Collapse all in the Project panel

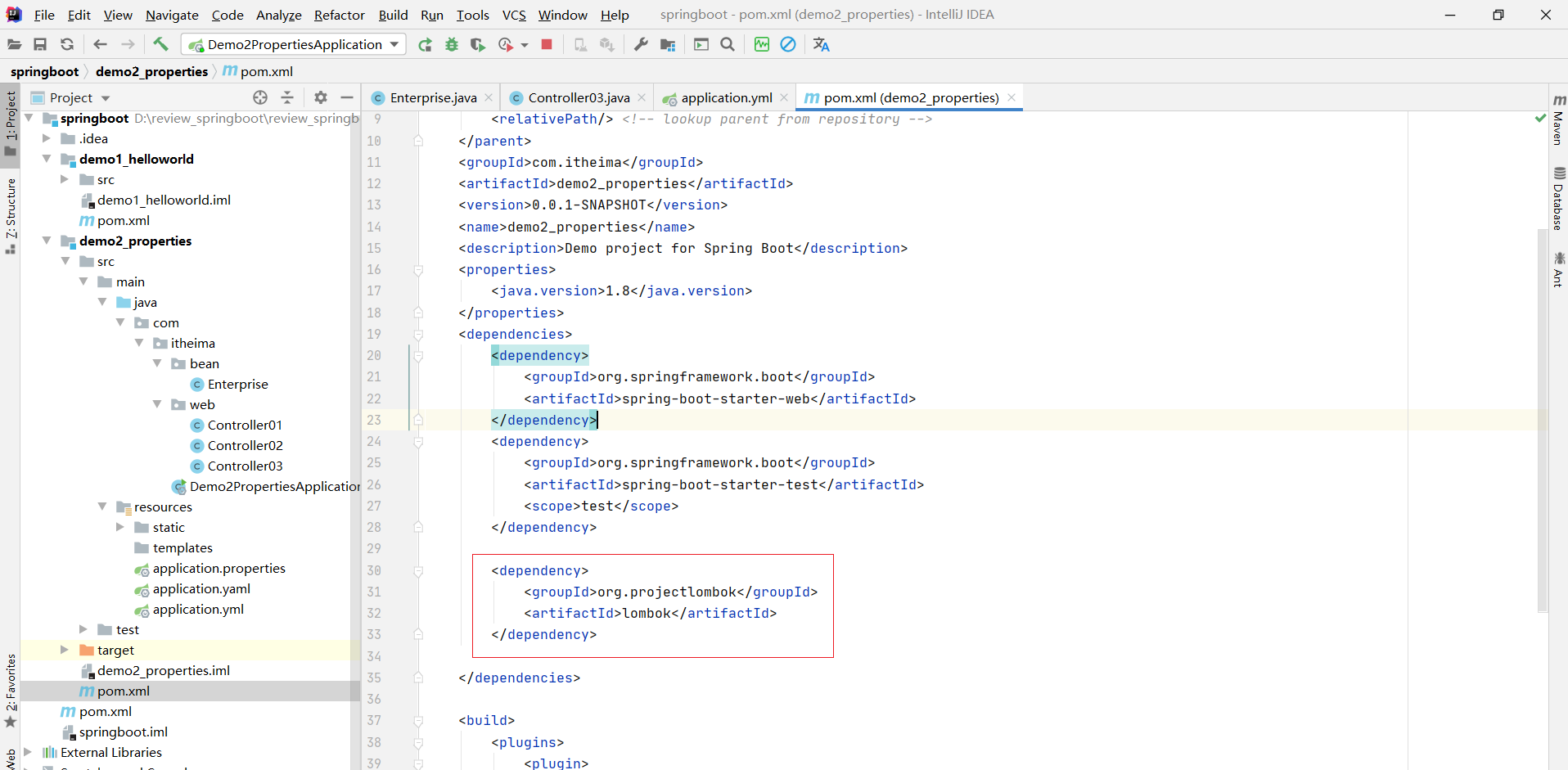(287, 97)
